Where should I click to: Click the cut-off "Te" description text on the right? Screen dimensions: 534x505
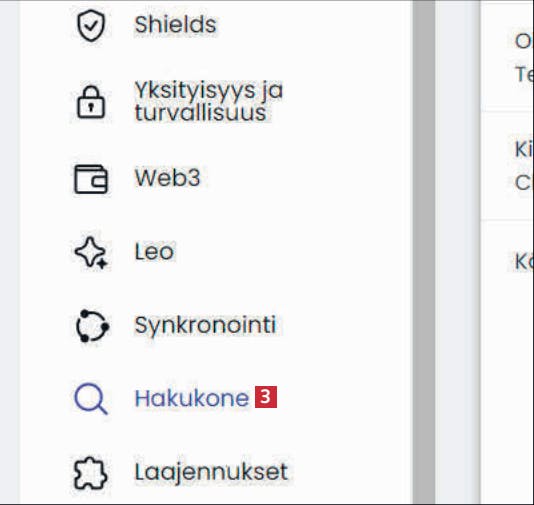524,74
